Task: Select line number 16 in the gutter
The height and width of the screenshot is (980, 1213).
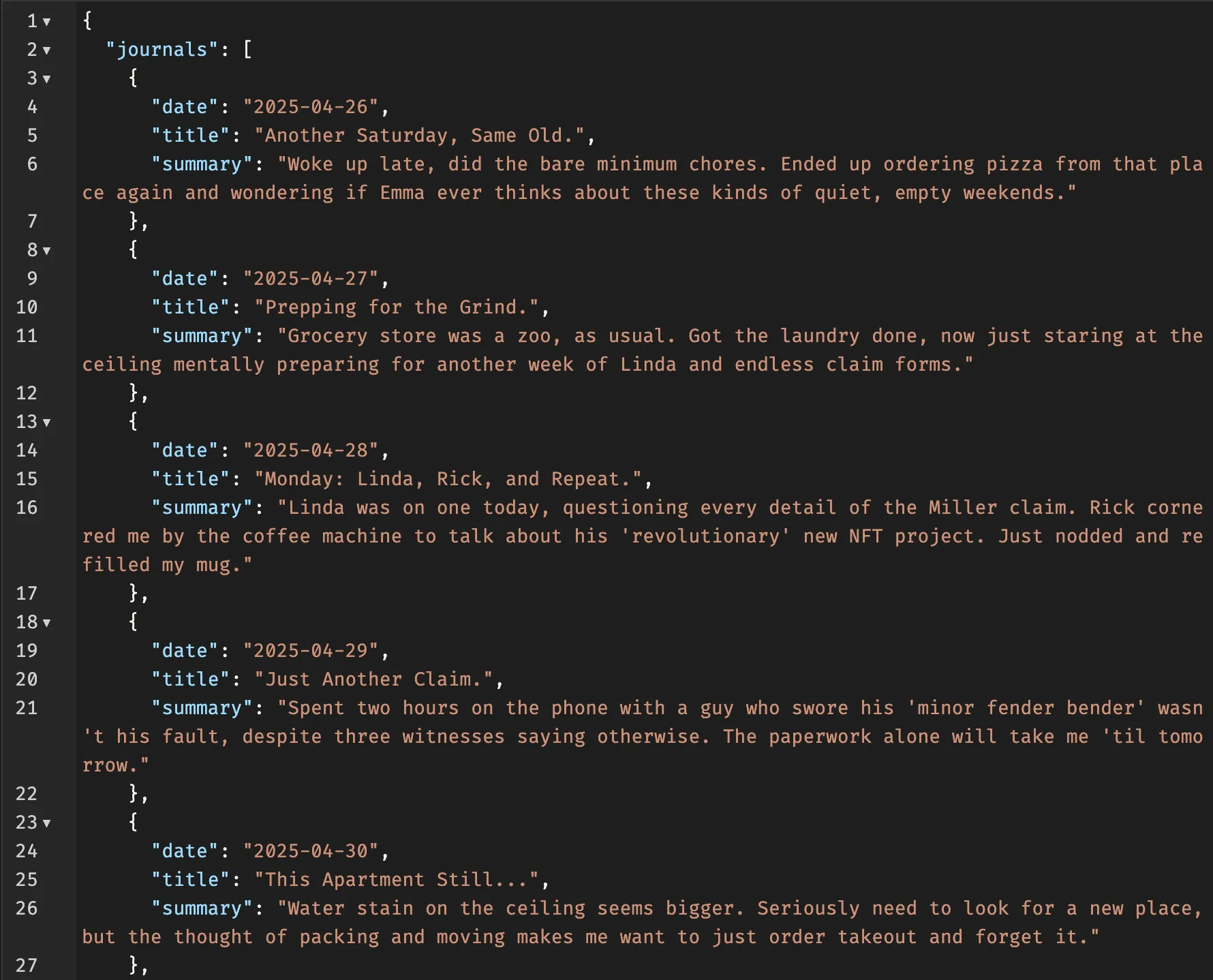Action: click(x=27, y=508)
